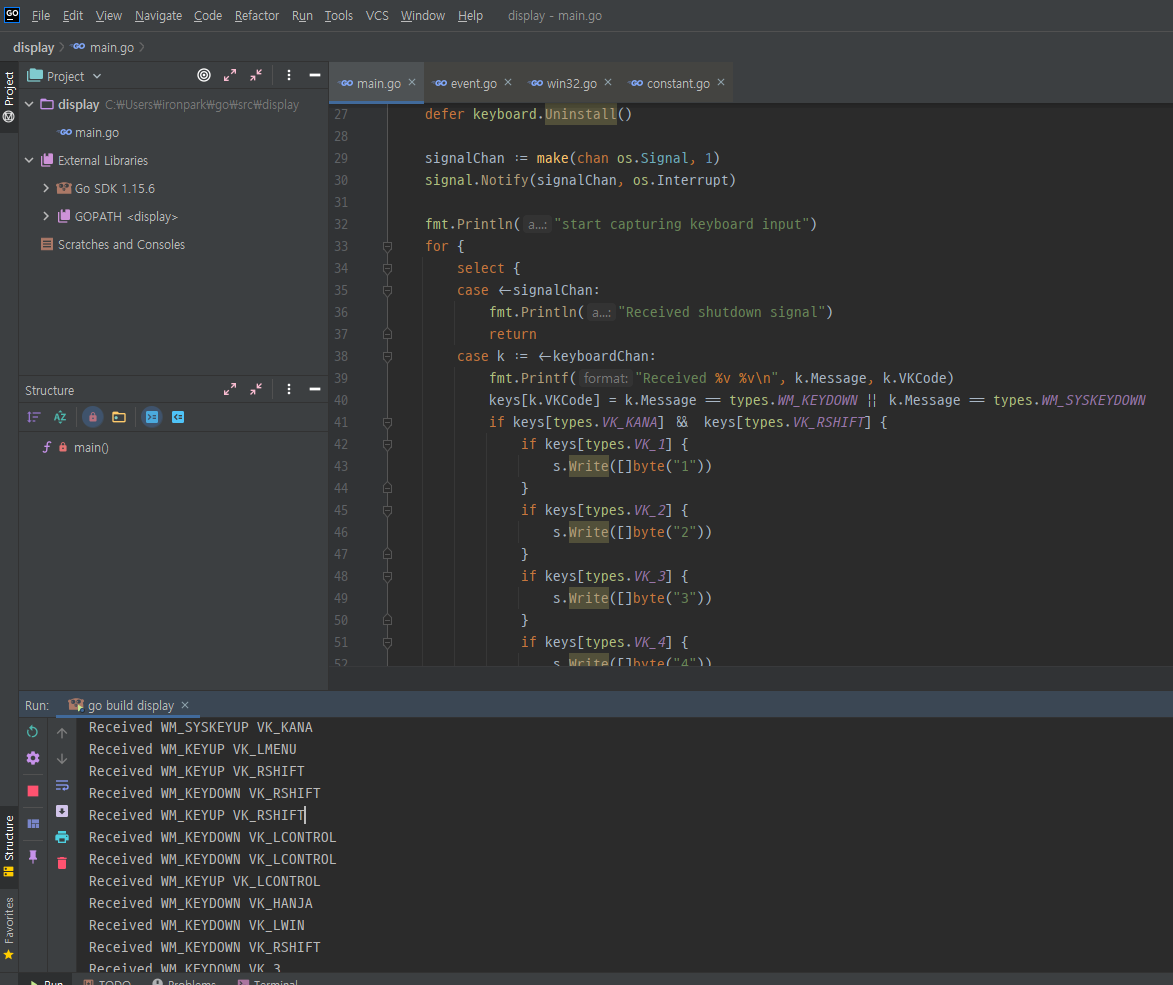The height and width of the screenshot is (985, 1173).
Task: Open the Refactor menu
Action: pos(257,16)
